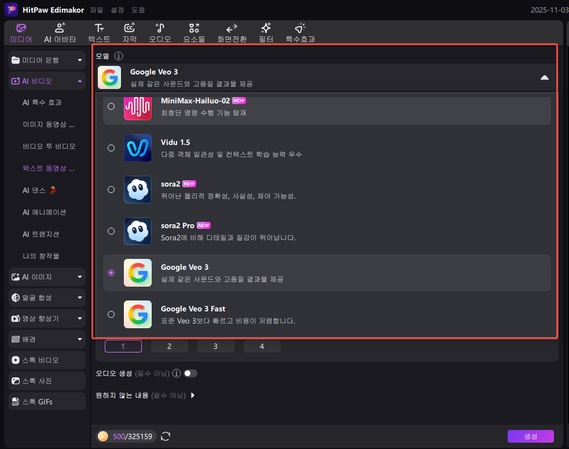This screenshot has width=569, height=449.
Task: Open the Settings menu
Action: [117, 10]
